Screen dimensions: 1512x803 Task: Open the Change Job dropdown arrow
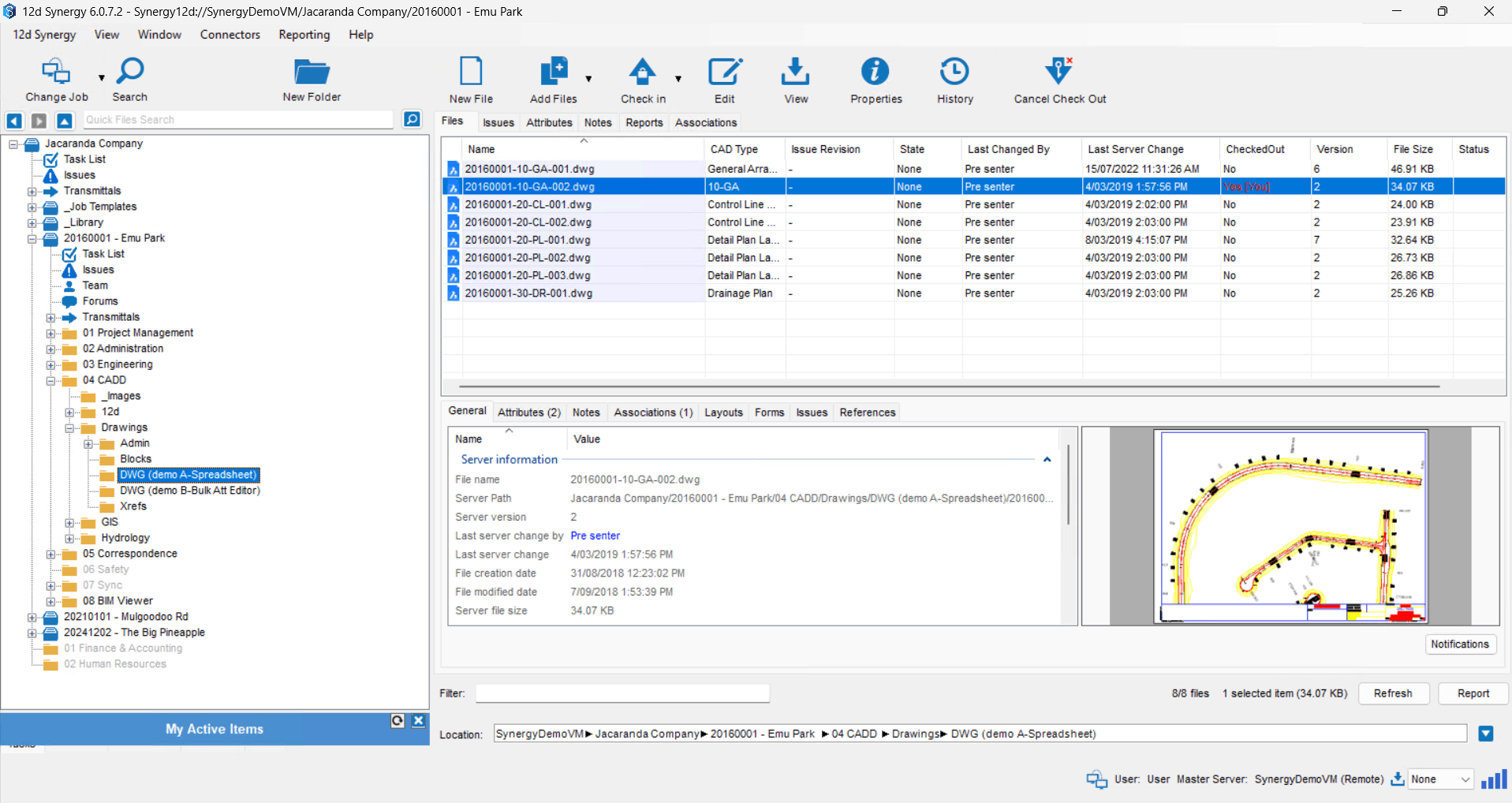click(101, 78)
